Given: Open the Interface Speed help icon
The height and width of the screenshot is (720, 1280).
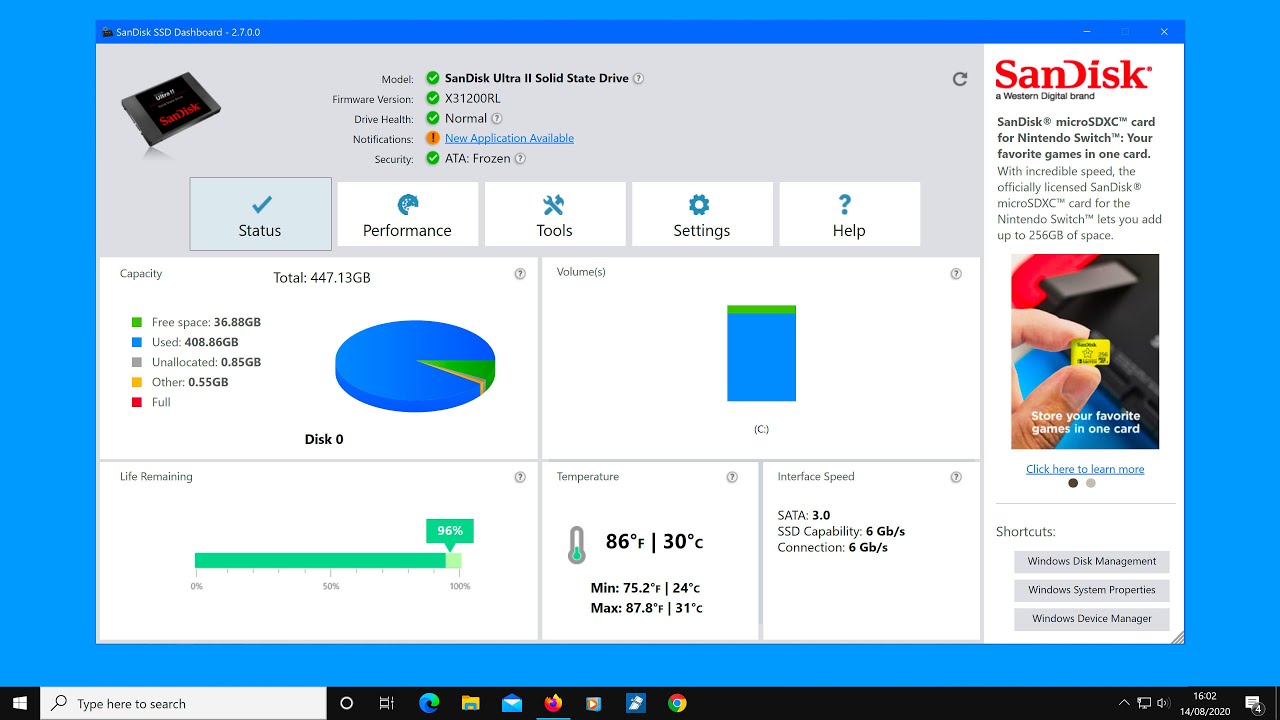Looking at the screenshot, I should tap(956, 477).
